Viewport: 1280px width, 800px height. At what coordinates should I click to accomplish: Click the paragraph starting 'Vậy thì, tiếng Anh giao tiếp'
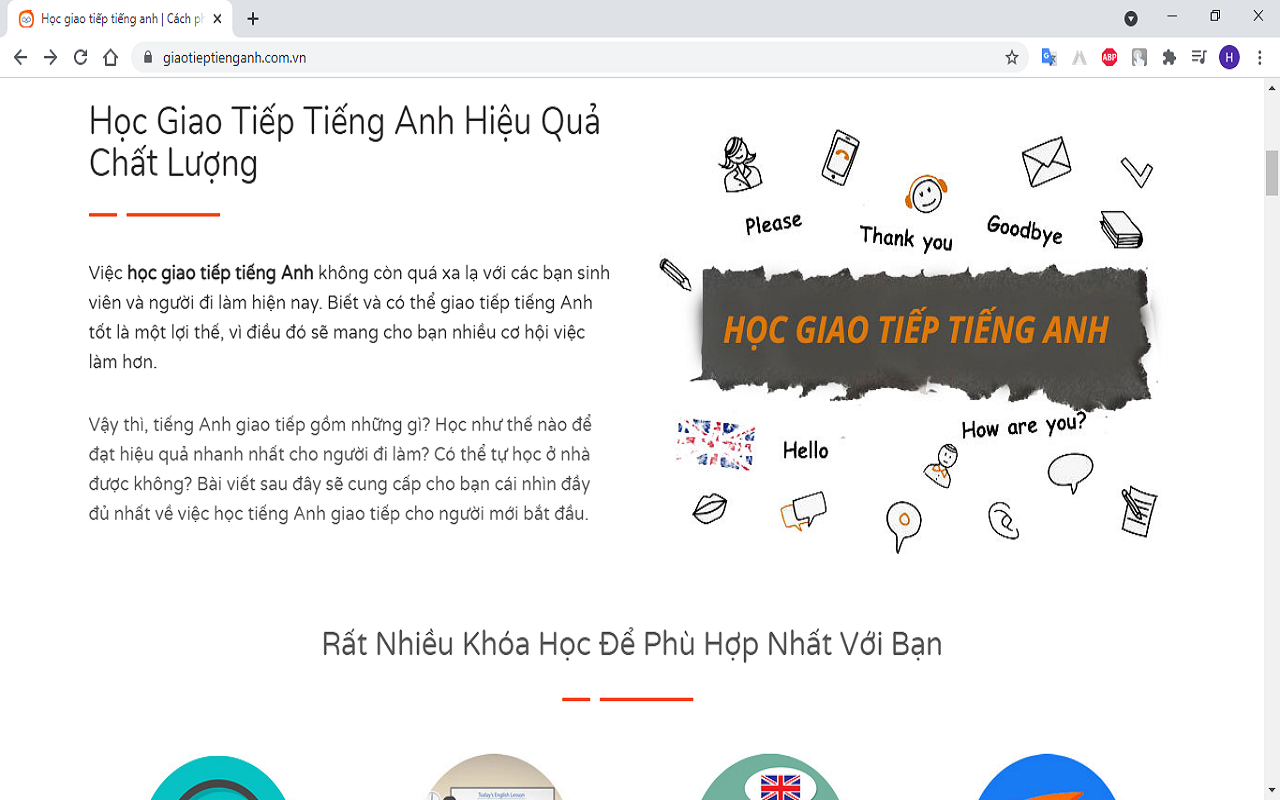click(340, 469)
